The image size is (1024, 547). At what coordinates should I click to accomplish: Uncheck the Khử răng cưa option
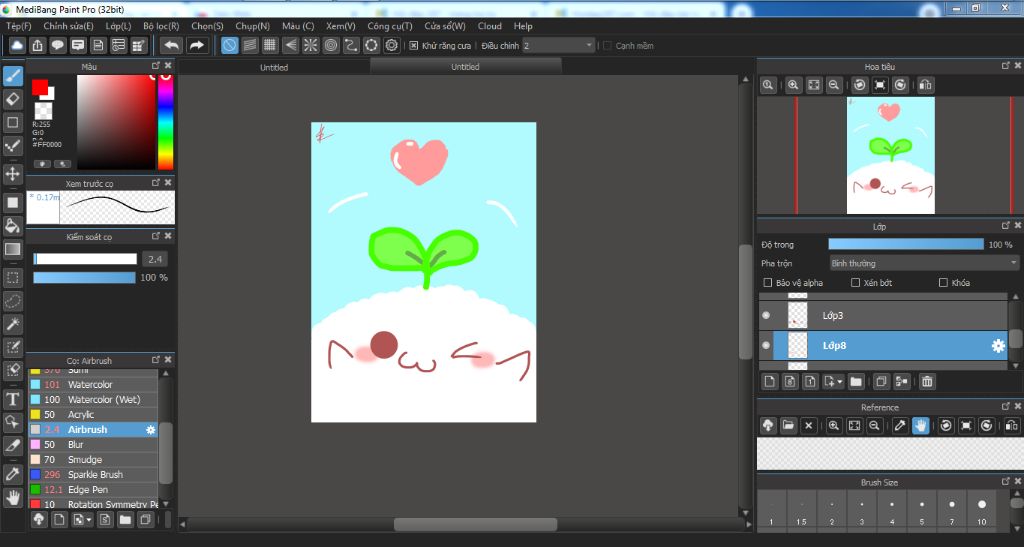(x=414, y=45)
